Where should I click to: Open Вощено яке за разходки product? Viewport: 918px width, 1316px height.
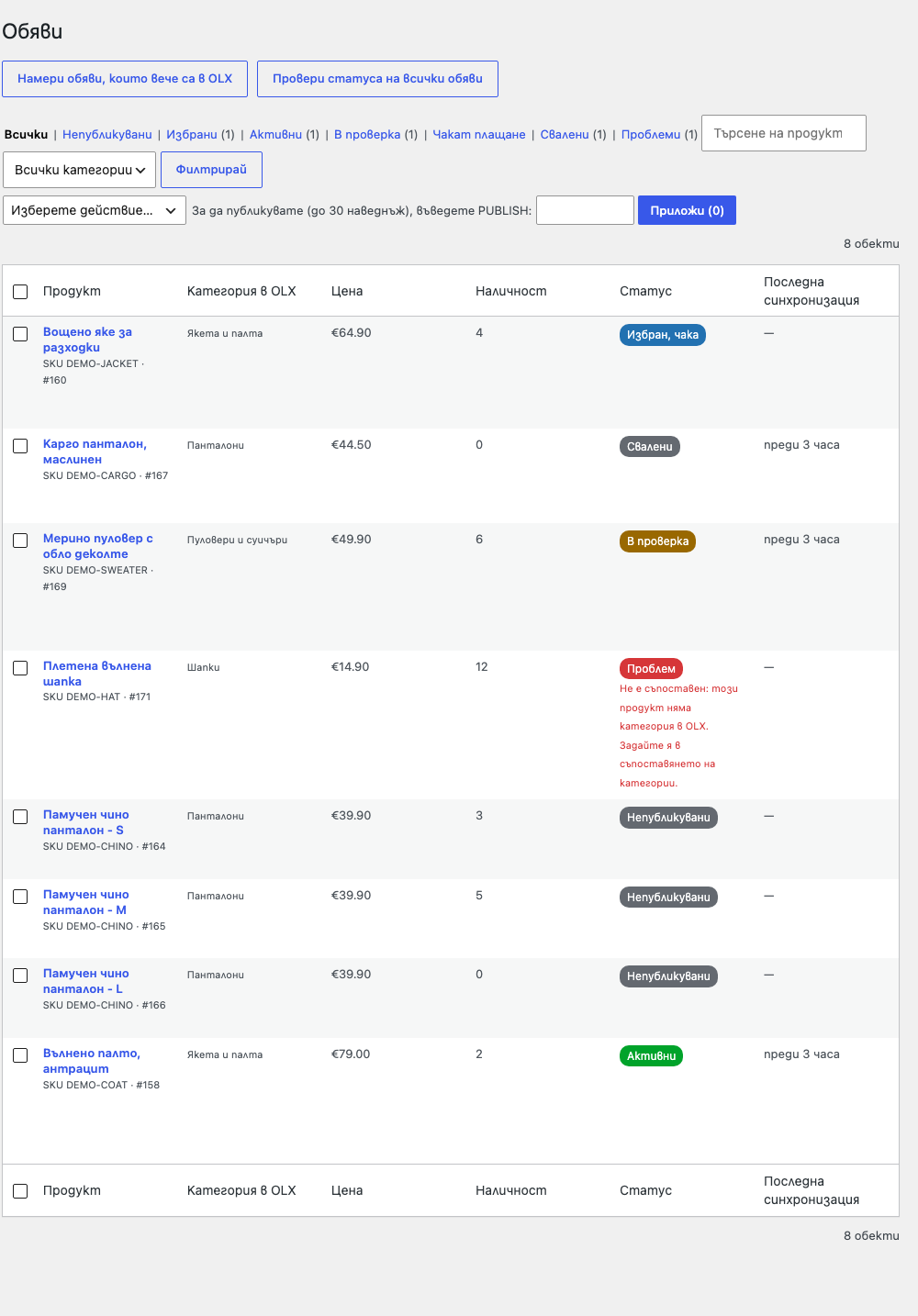(x=87, y=340)
